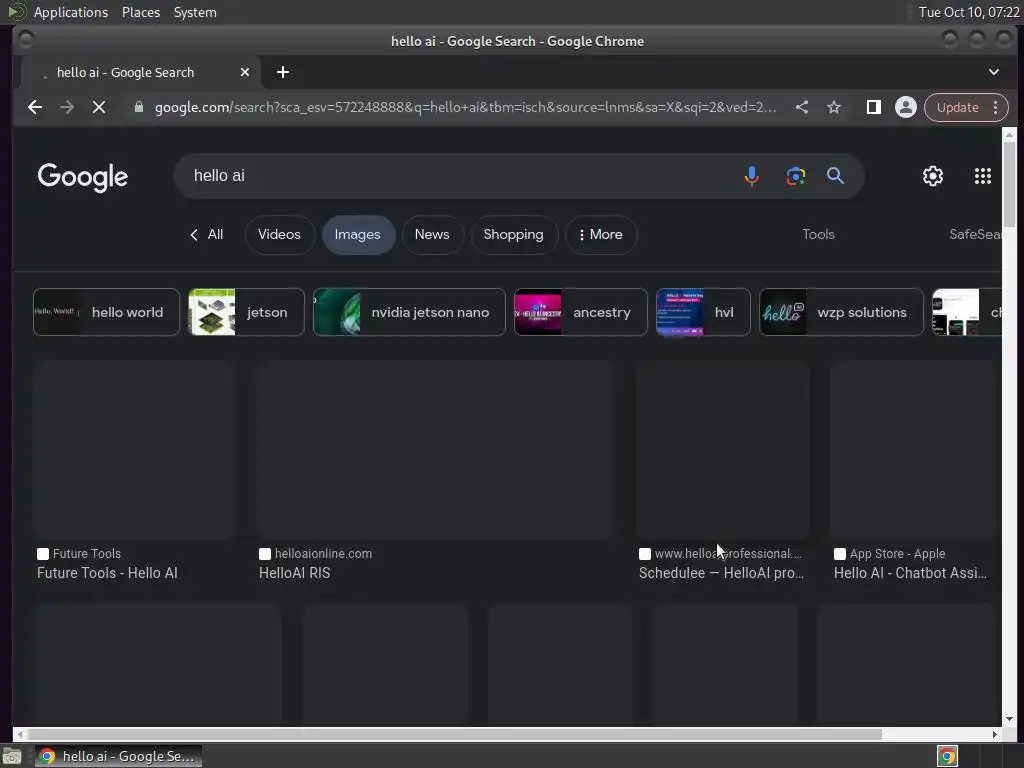Click the scroll left arrow
The width and height of the screenshot is (1024, 768).
coord(20,734)
